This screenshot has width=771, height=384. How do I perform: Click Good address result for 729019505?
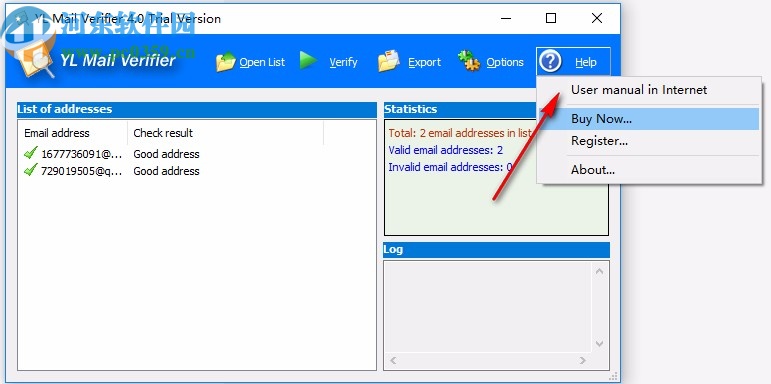coord(166,171)
